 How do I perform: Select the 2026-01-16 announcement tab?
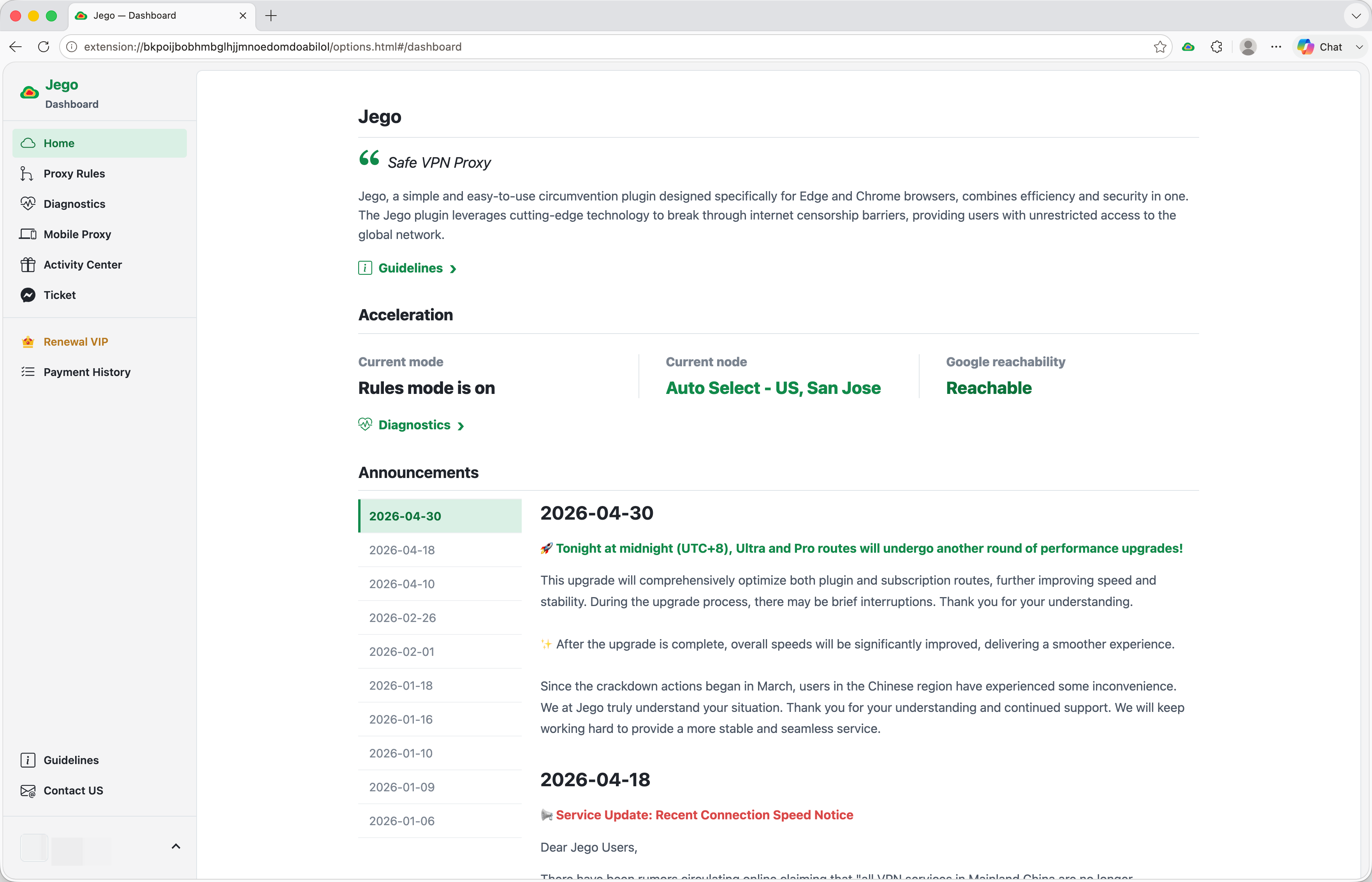(x=440, y=719)
